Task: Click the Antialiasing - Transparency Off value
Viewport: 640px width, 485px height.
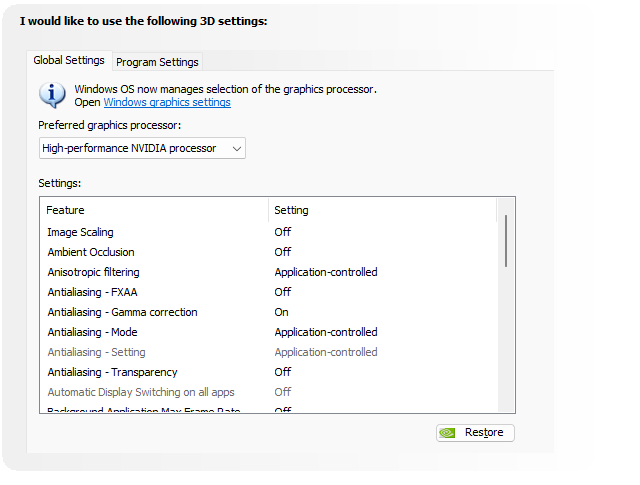Action: click(x=283, y=372)
